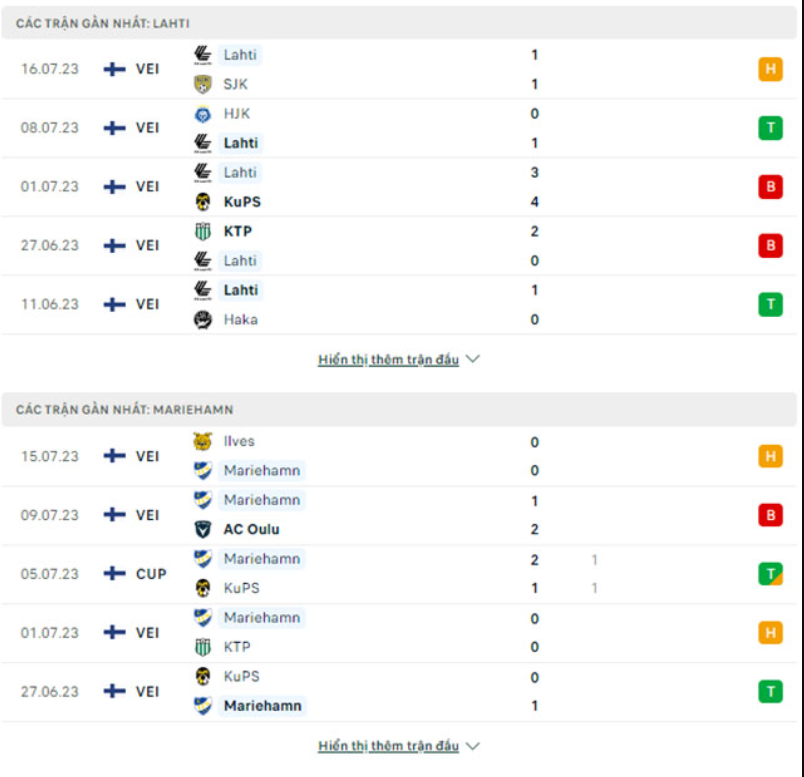Image resolution: width=804 pixels, height=777 pixels.
Task: Select the Haka team name
Action: point(240,320)
